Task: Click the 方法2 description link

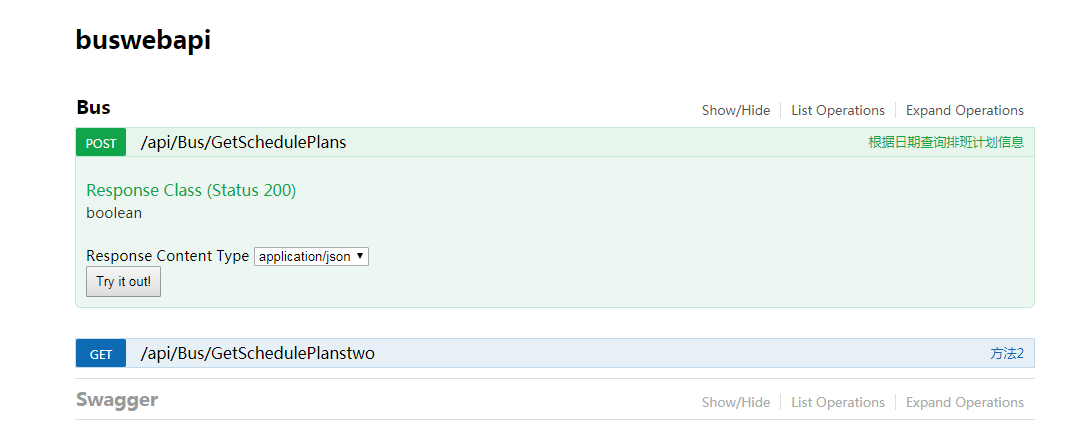Action: point(1006,353)
